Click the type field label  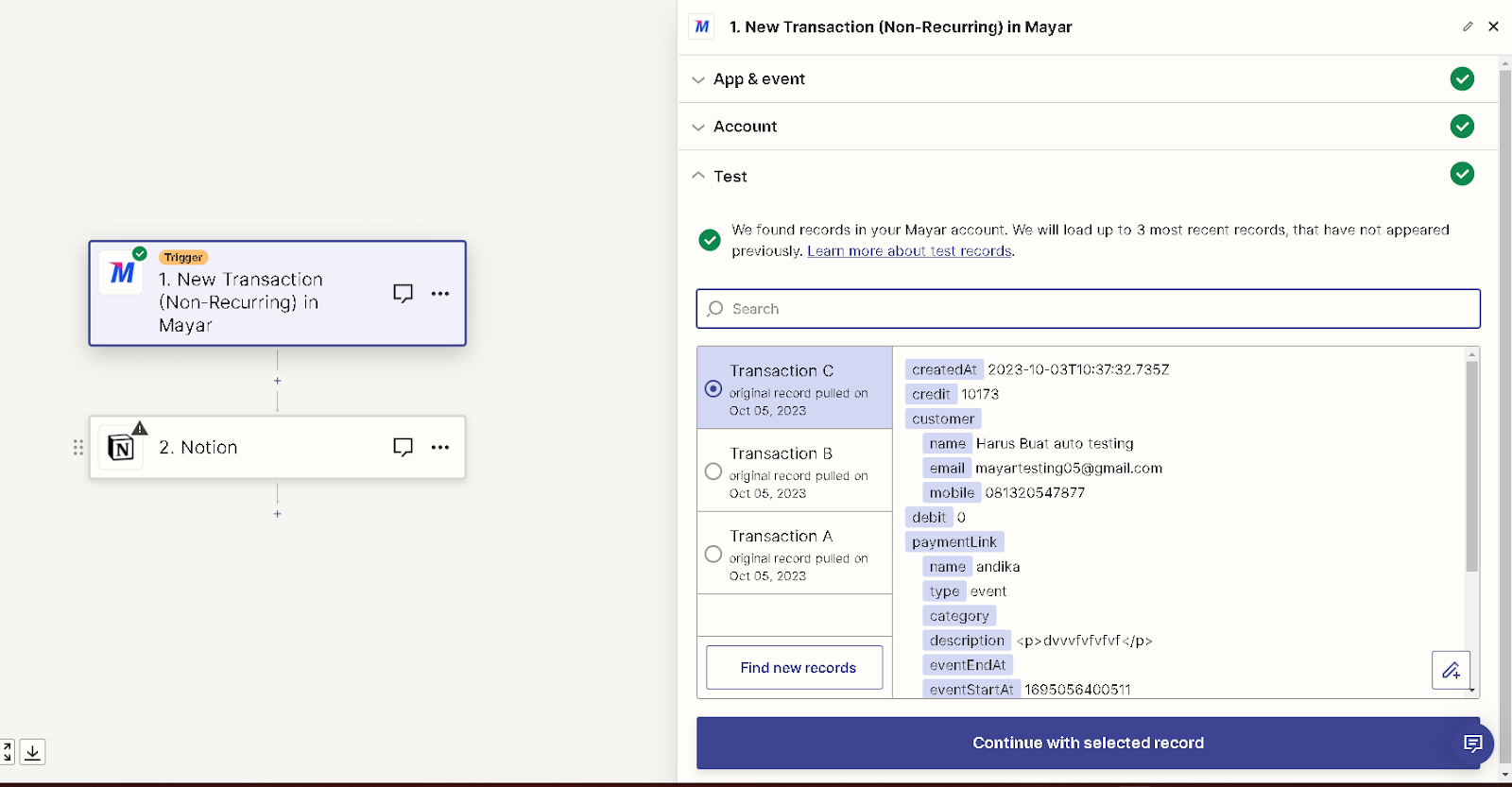pyautogui.click(x=944, y=591)
